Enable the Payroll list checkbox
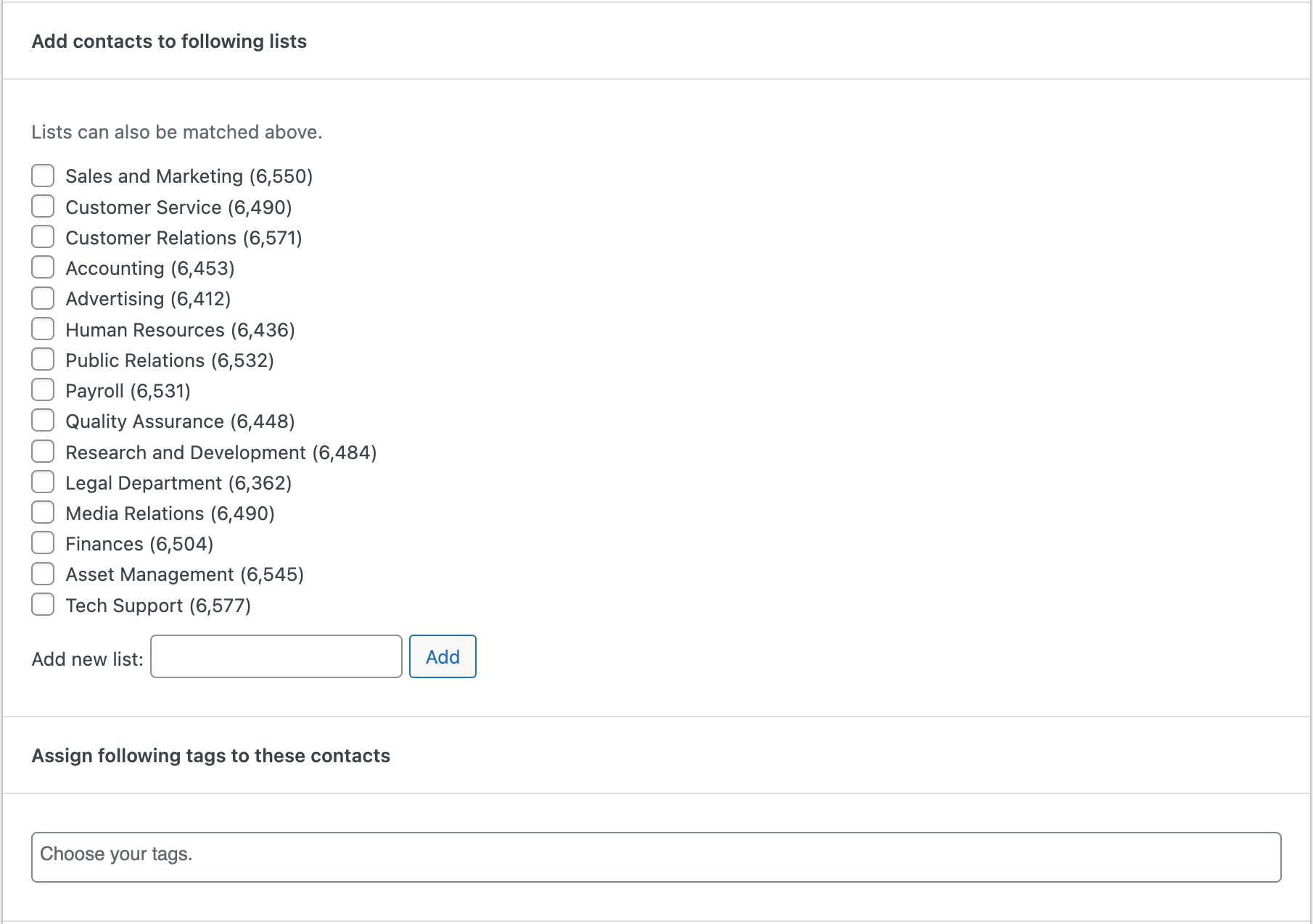Screen dimensions: 1313x924 point(43,389)
